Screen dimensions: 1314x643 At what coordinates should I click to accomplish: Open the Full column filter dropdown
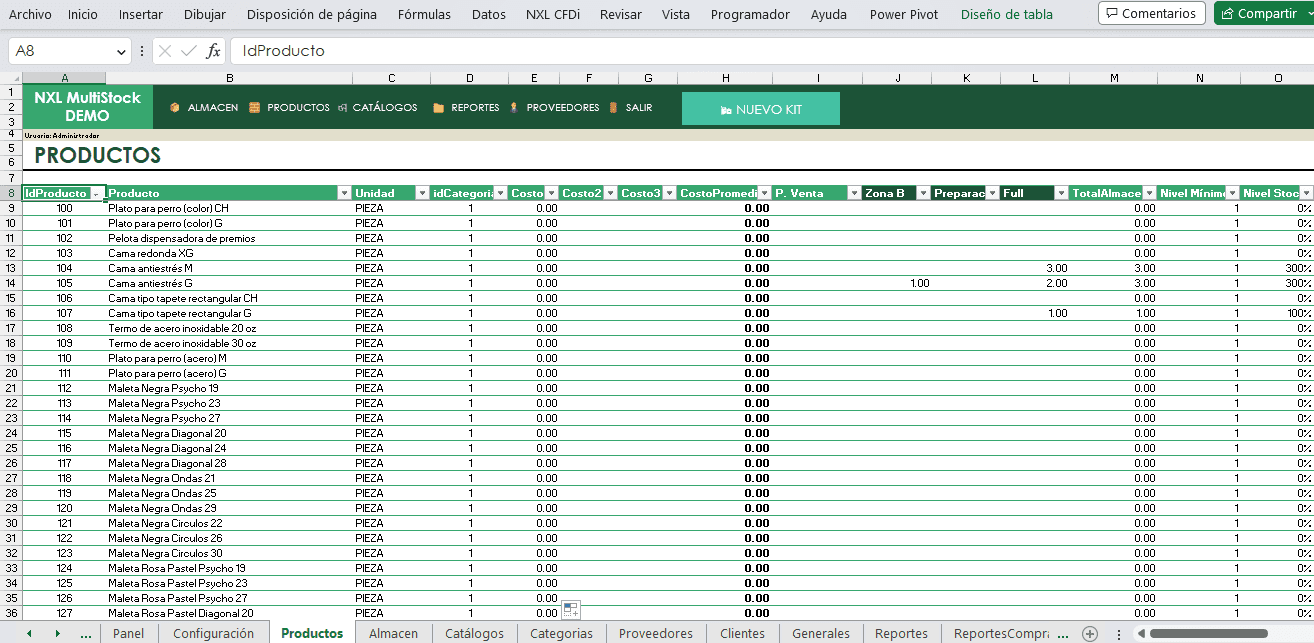click(x=1061, y=193)
